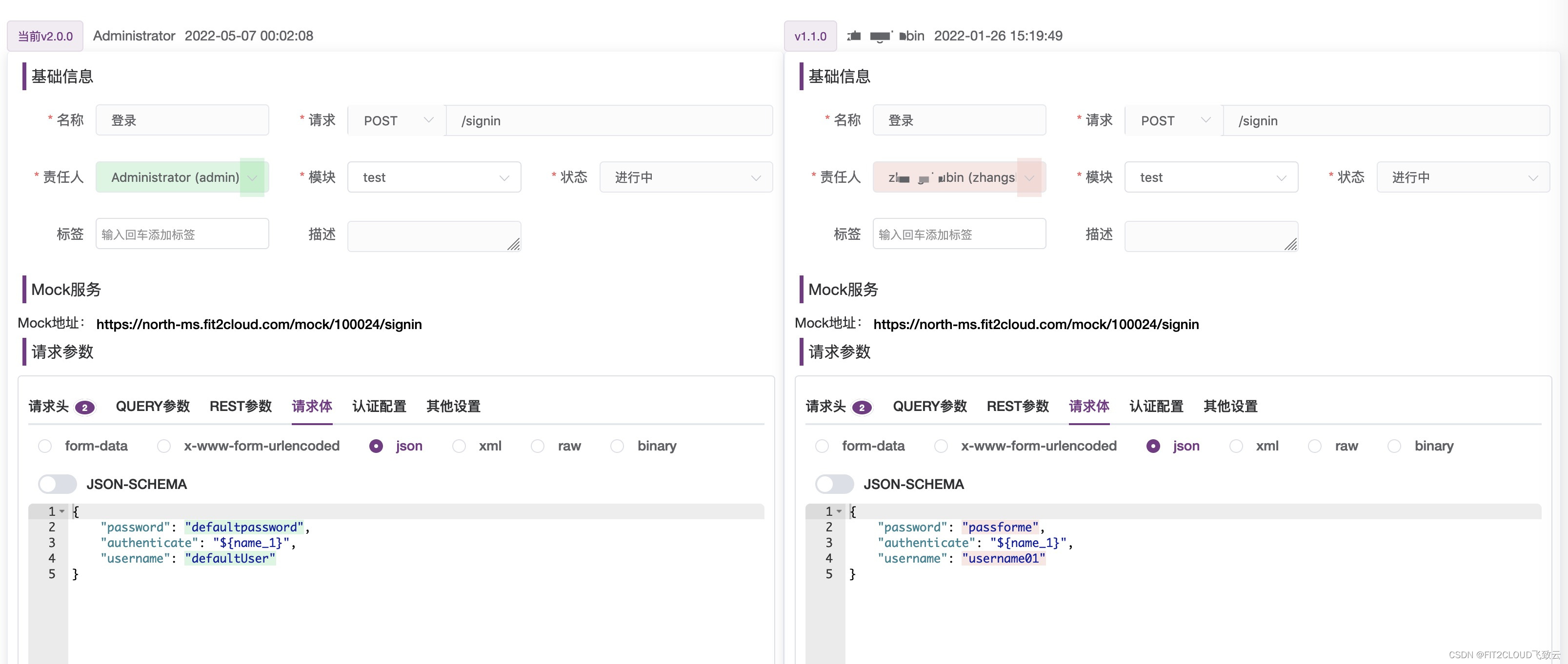Select xml radio in left v2.0.0 panel
This screenshot has height=664, width=1568.
(x=459, y=446)
